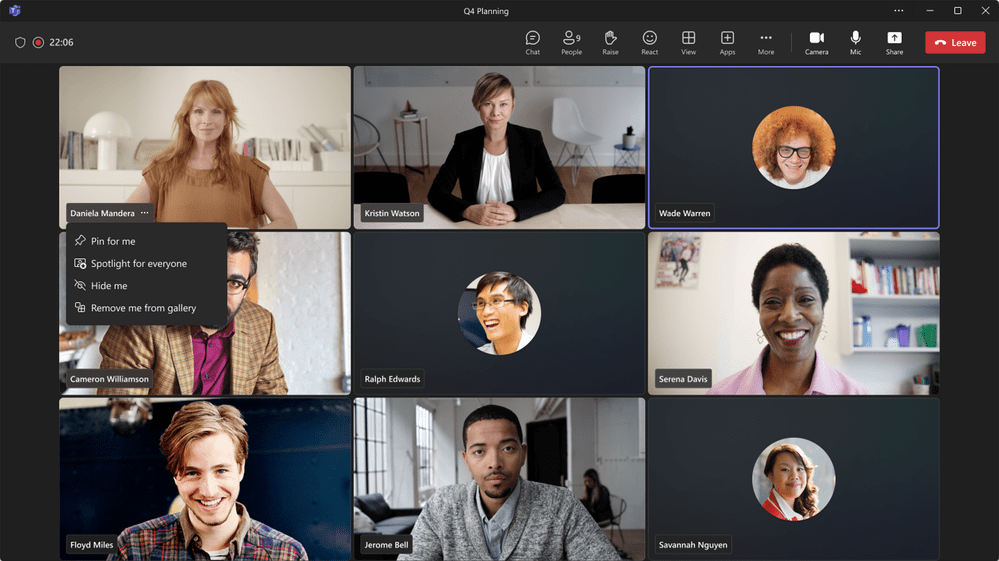Raise your hand in meeting
The width and height of the screenshot is (999, 561).
coord(610,43)
